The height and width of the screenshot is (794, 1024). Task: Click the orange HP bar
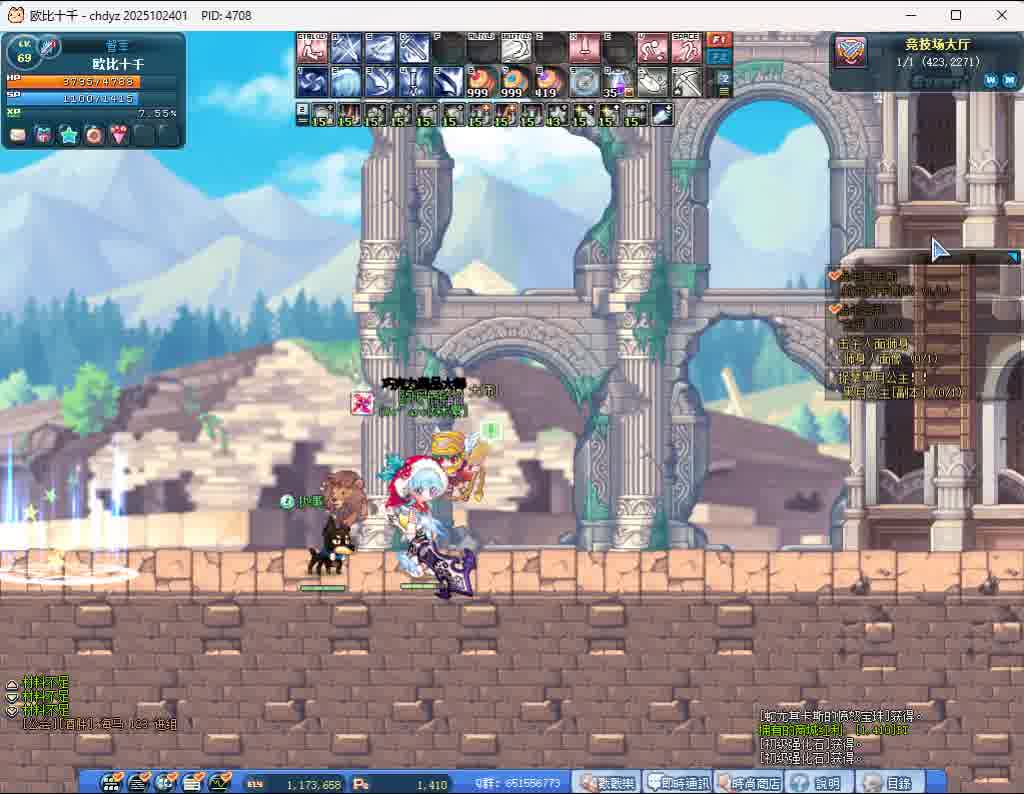point(91,81)
